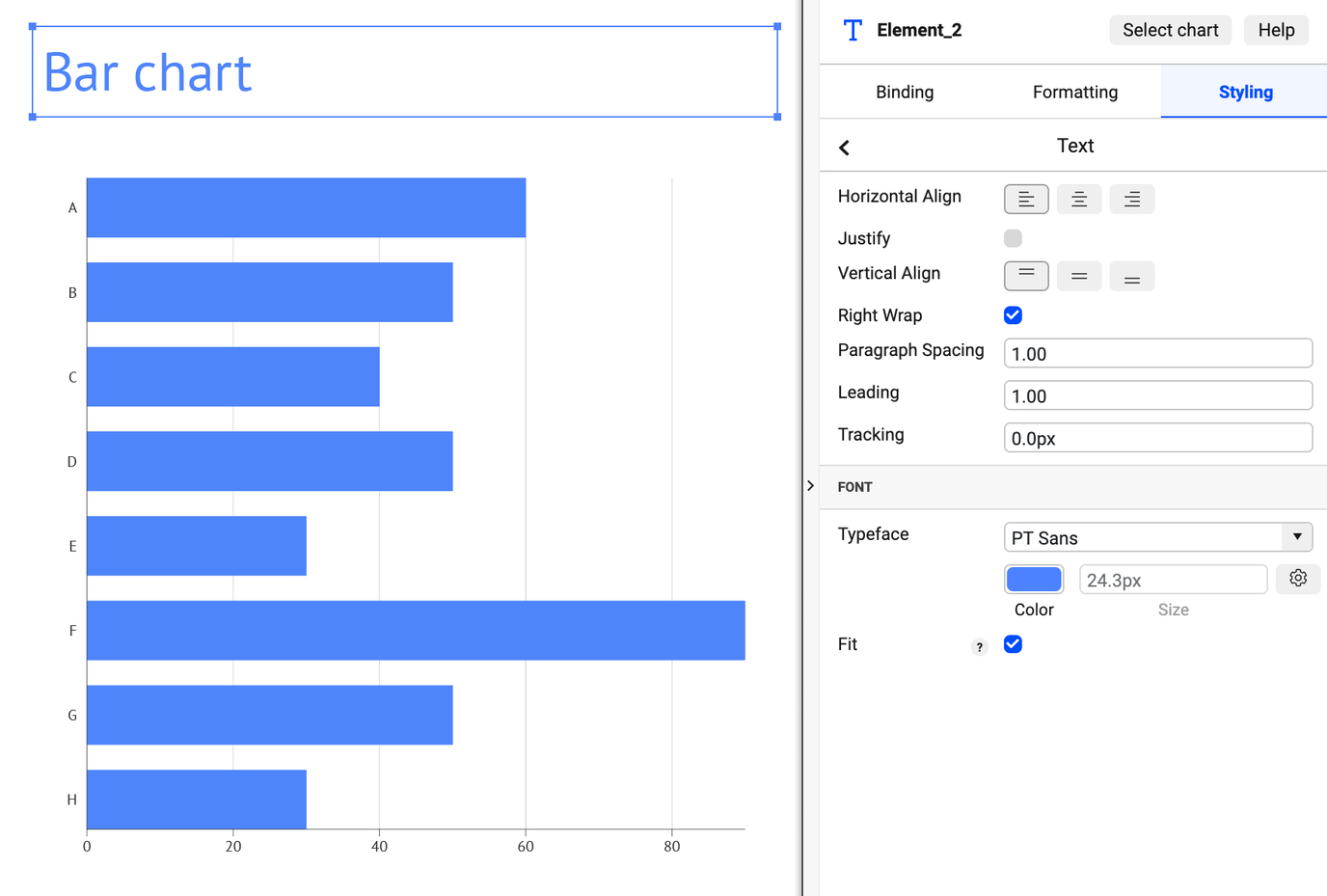Open advanced font settings via gear icon

click(1298, 579)
